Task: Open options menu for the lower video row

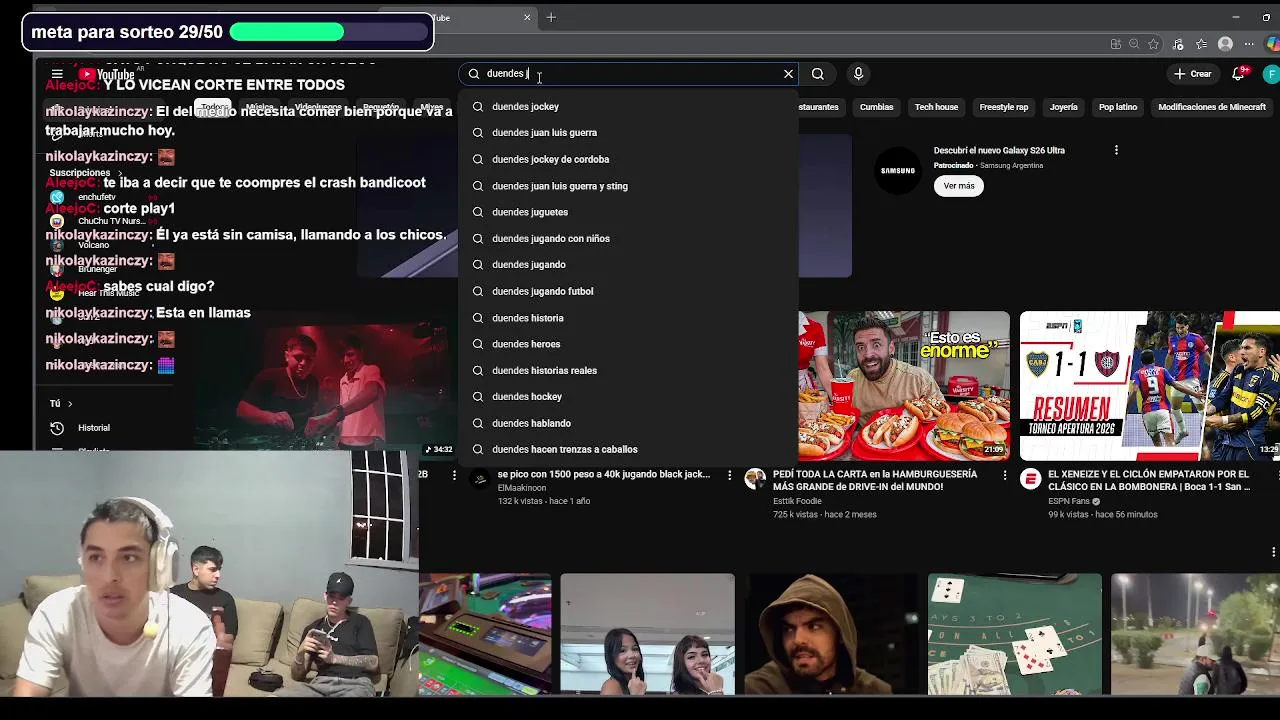Action: [x=1273, y=552]
